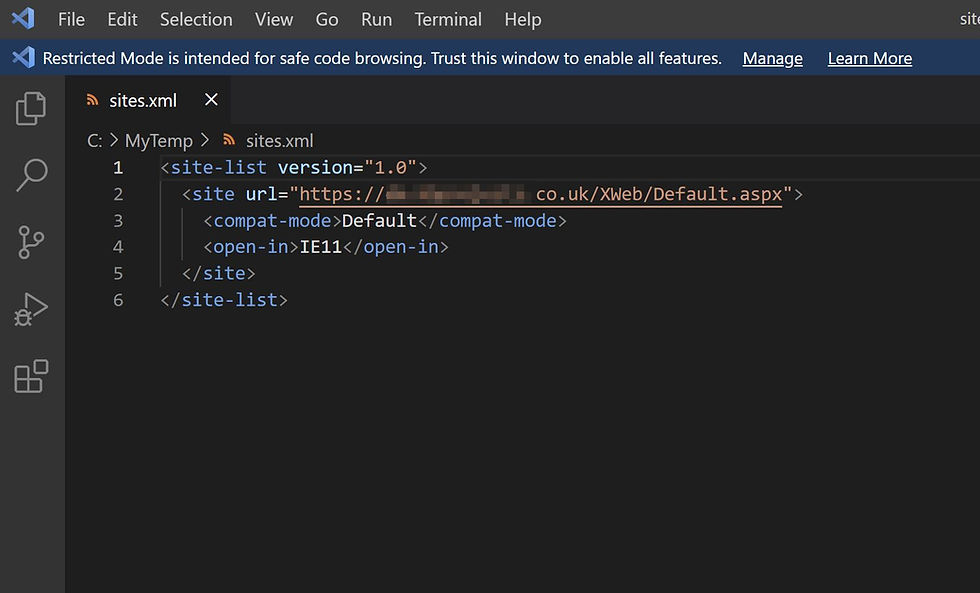Click the Manage link in Restricted Mode banner
Image resolution: width=980 pixels, height=593 pixels.
(x=772, y=58)
